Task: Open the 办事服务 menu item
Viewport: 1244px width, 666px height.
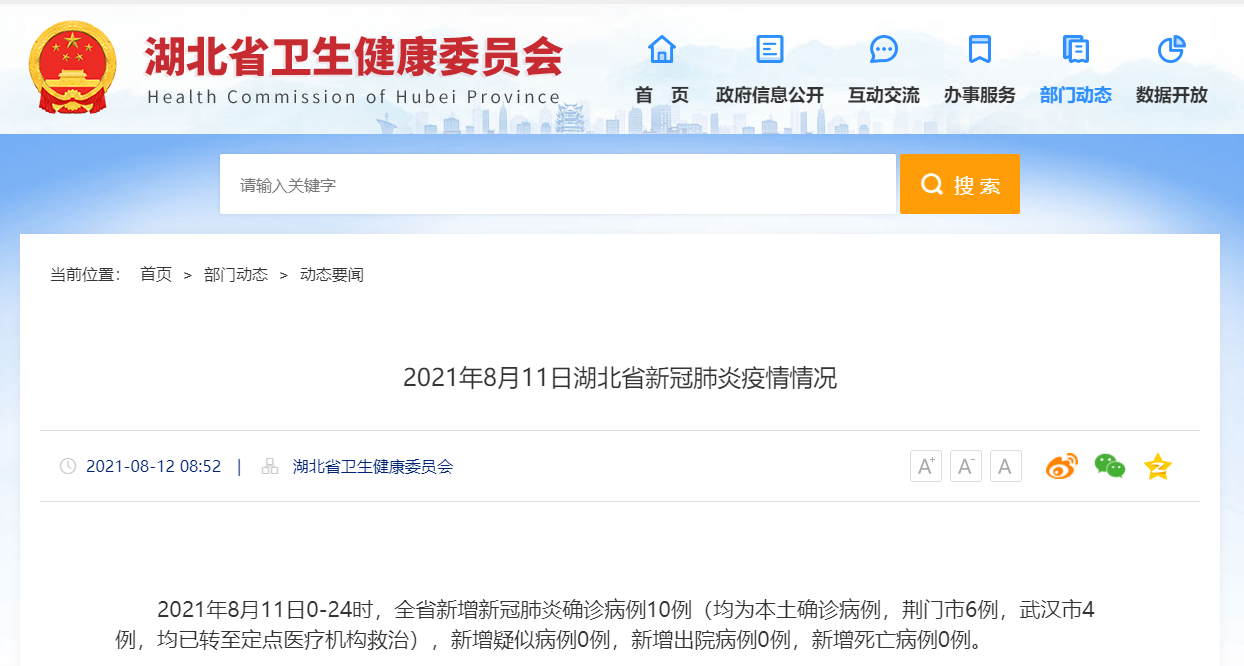Action: [980, 95]
